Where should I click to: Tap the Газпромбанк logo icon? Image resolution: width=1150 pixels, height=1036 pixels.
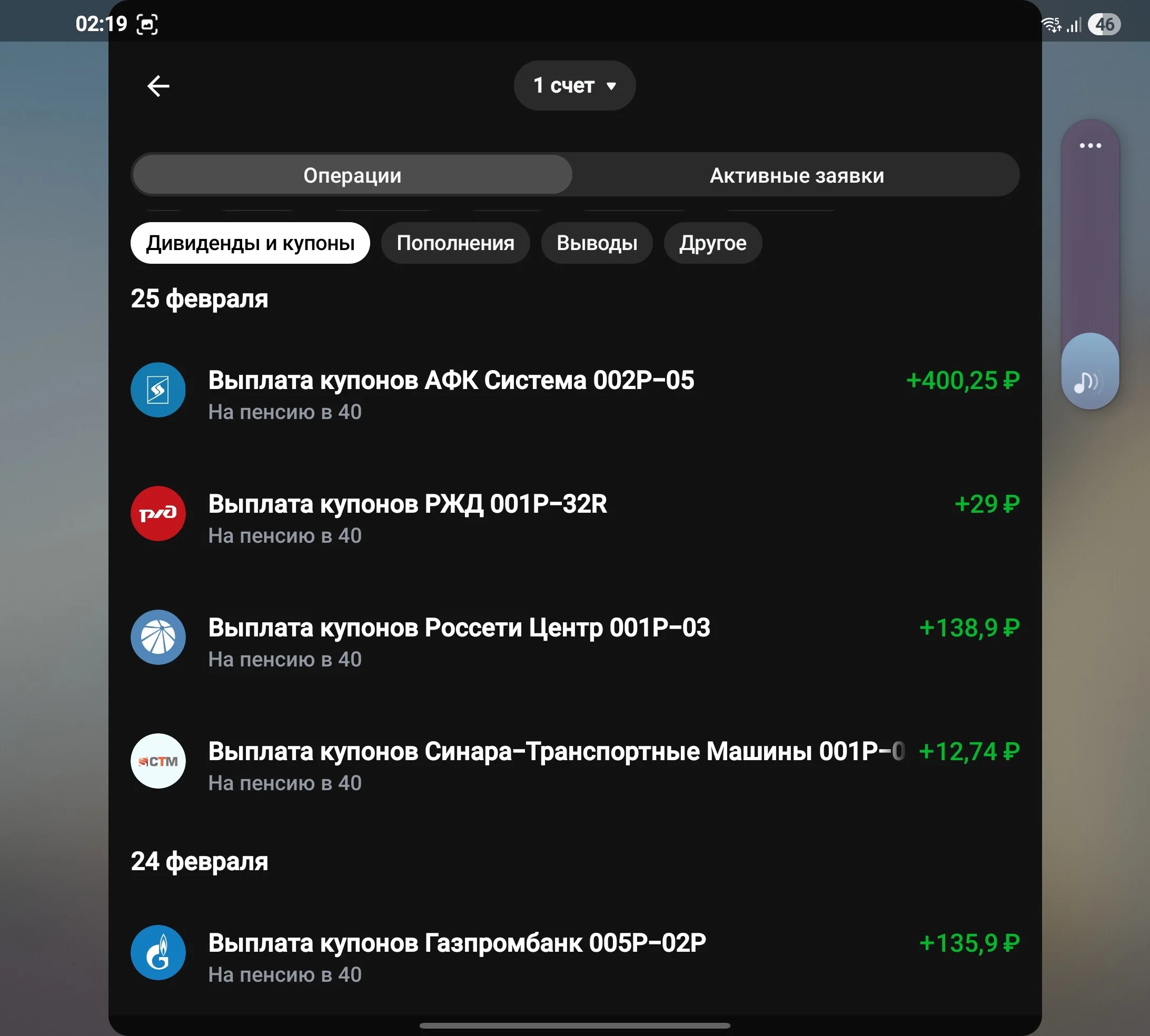click(x=158, y=952)
